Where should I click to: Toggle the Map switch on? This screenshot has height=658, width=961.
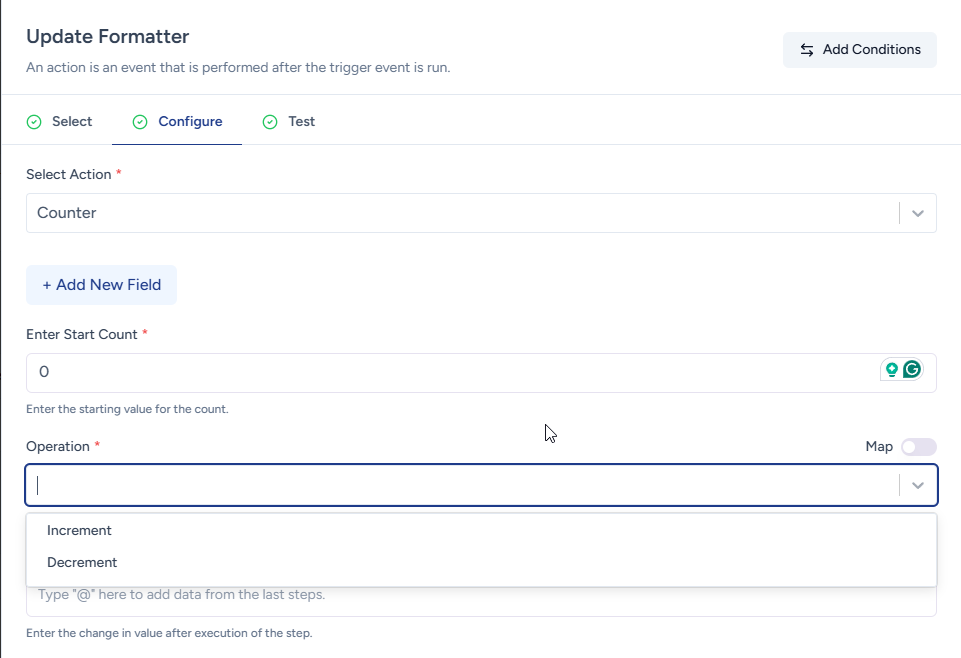918,447
